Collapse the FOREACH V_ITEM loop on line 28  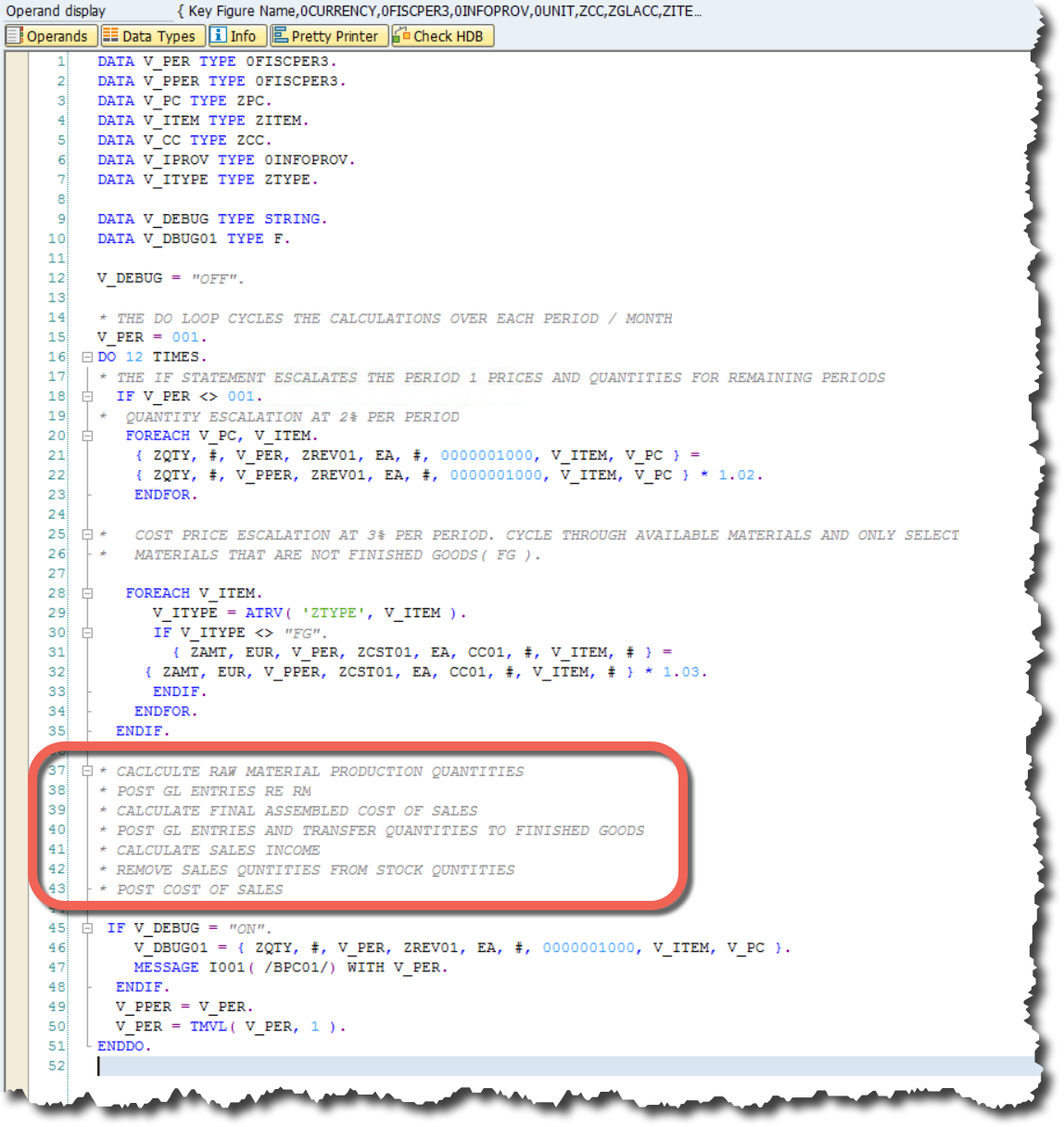coord(86,592)
